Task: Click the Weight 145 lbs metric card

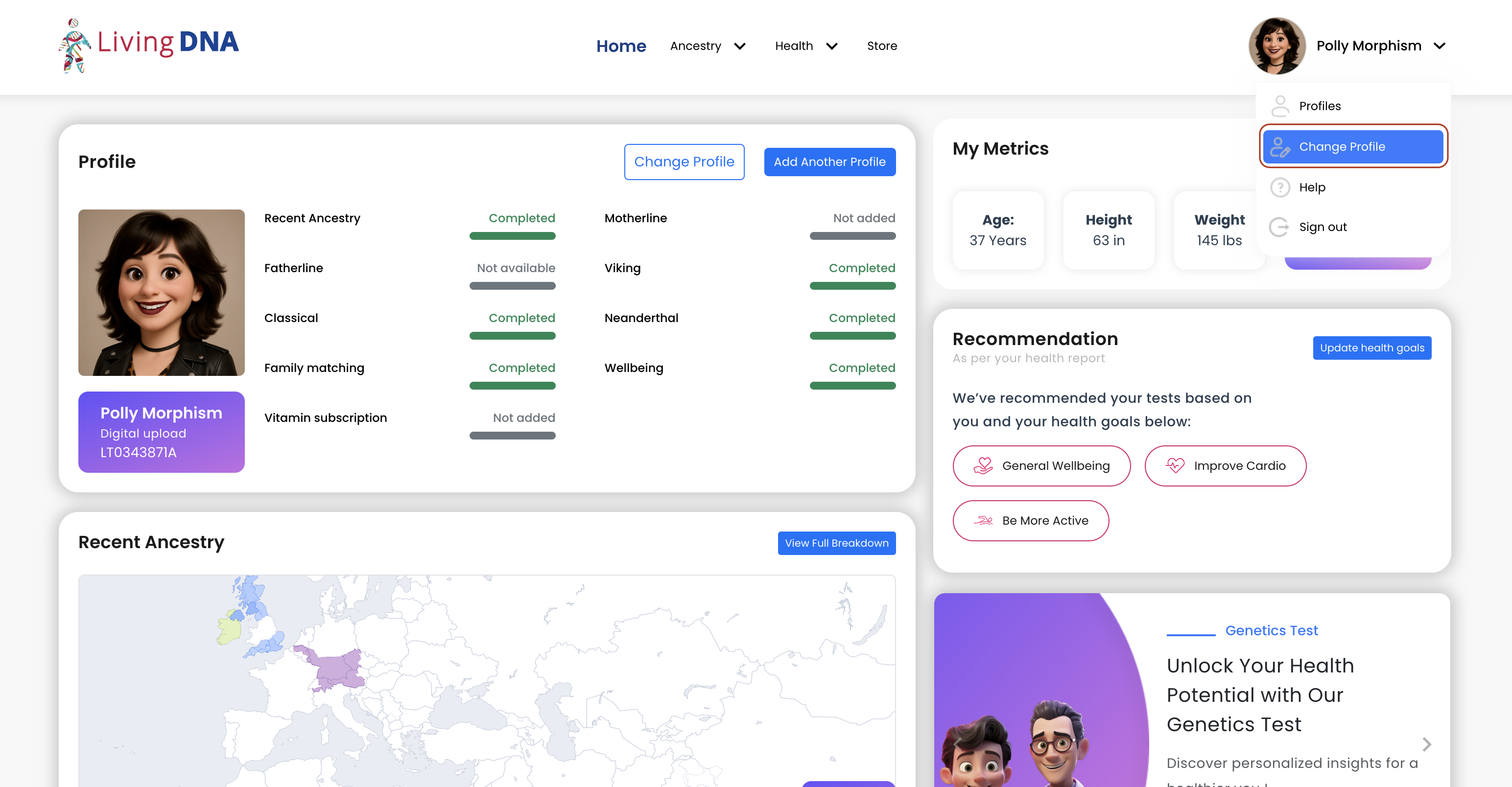Action: click(1219, 231)
